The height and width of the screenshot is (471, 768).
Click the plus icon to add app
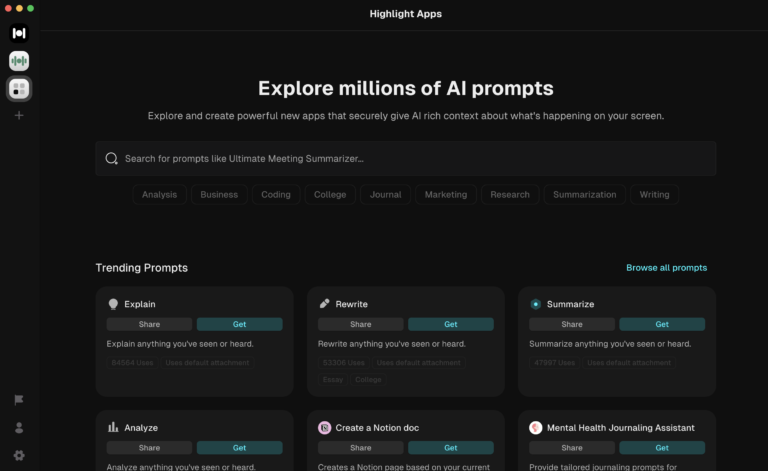19,116
